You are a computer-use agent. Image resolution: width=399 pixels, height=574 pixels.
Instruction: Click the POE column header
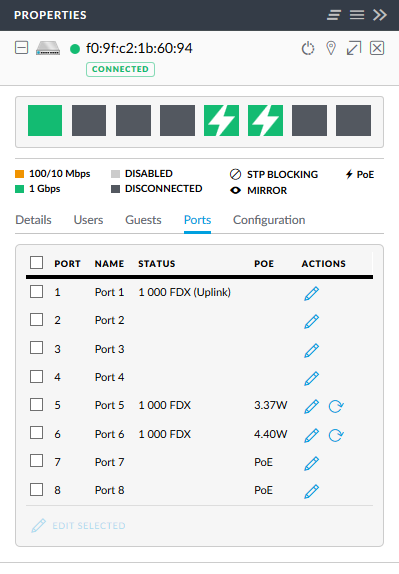pos(264,264)
